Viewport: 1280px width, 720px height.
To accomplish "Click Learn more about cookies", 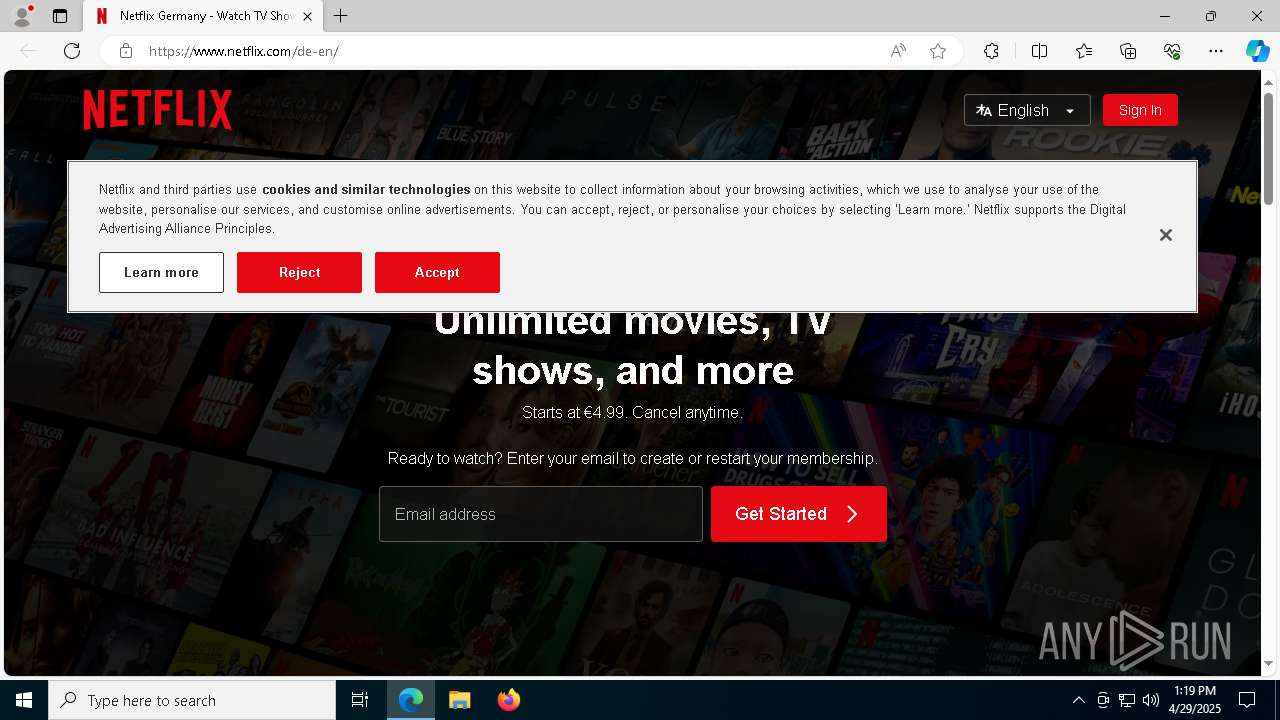I will click(161, 272).
